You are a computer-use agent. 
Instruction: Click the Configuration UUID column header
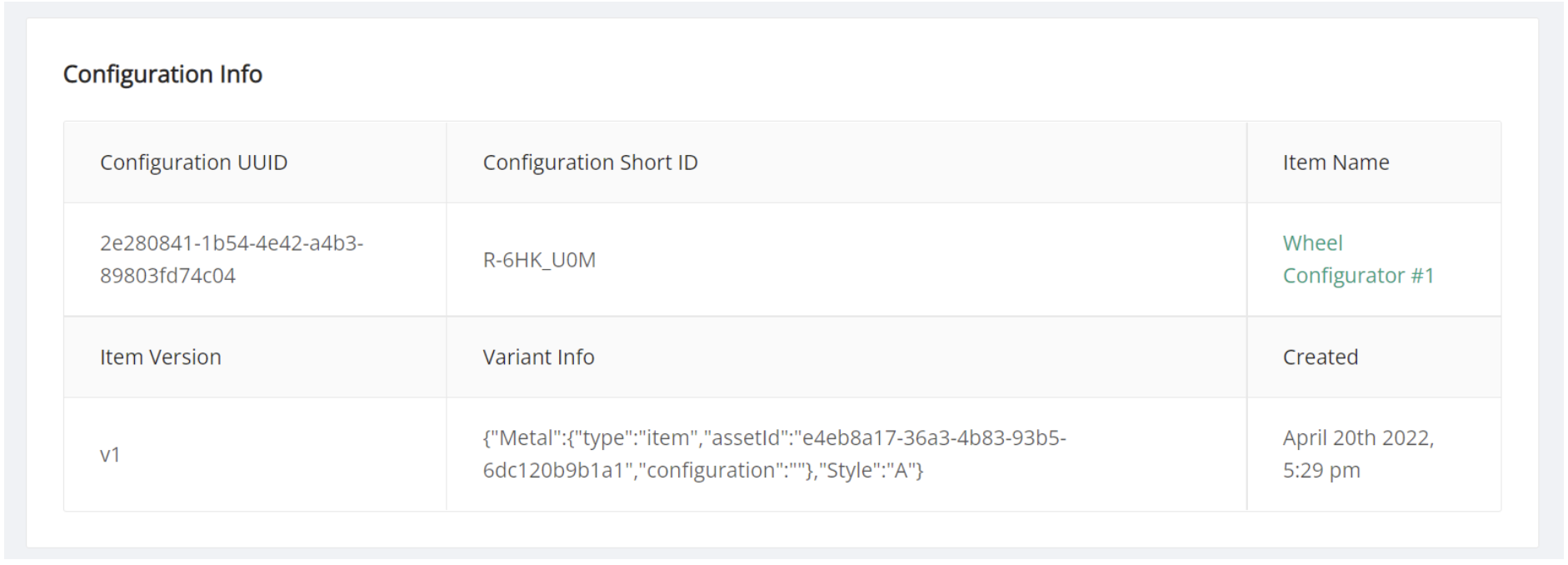point(193,162)
